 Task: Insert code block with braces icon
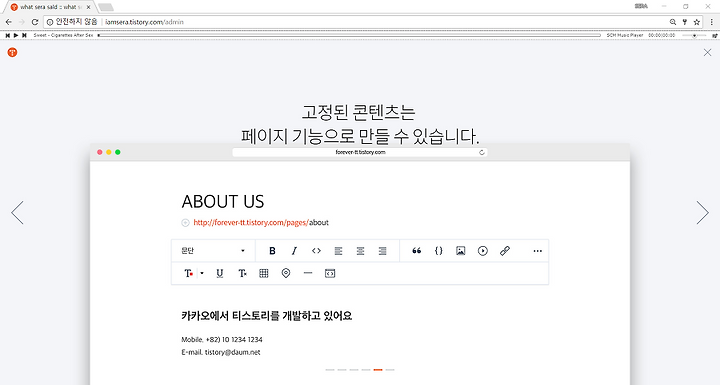pos(439,251)
